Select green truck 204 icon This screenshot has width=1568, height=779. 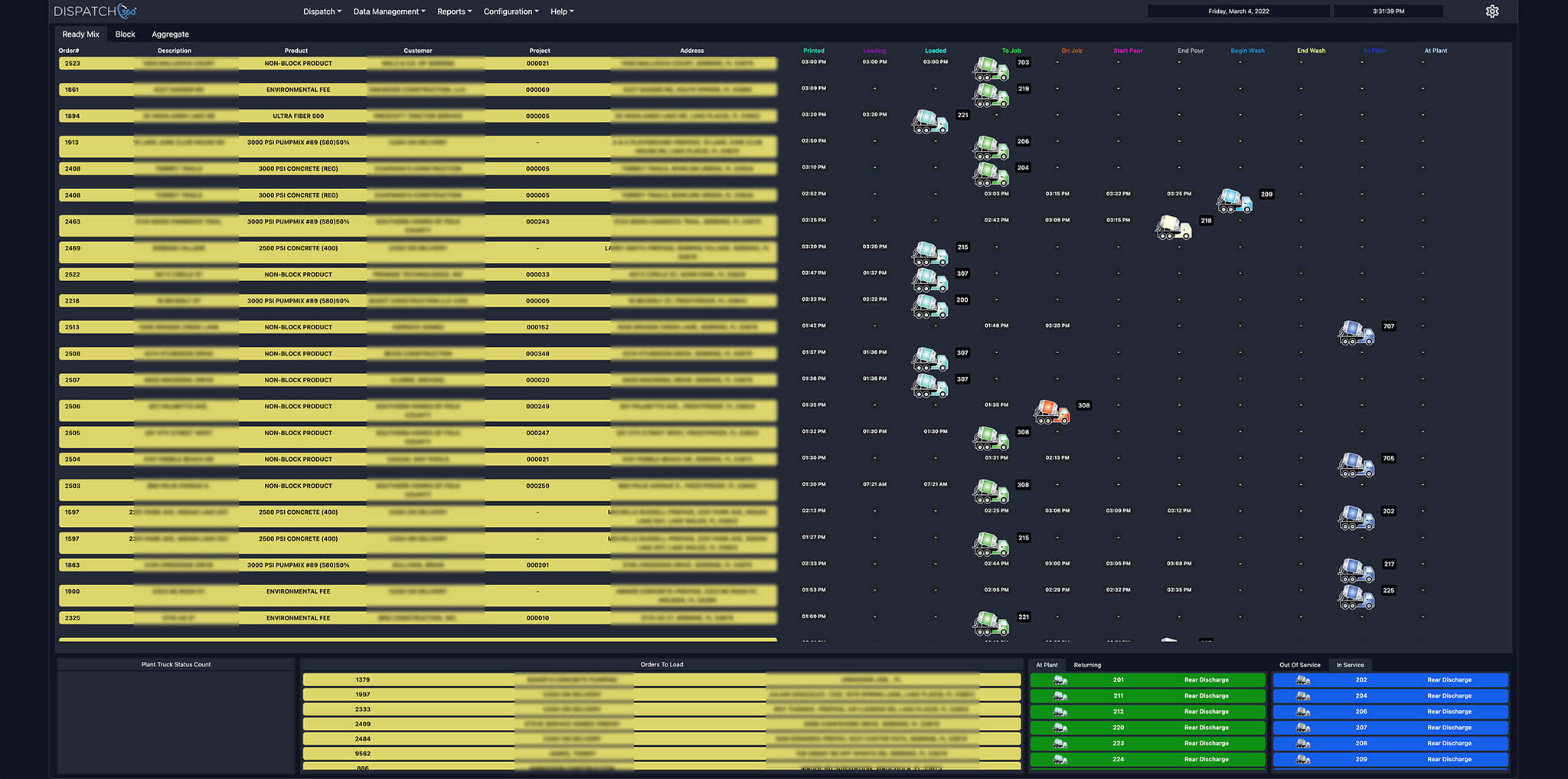tap(991, 175)
